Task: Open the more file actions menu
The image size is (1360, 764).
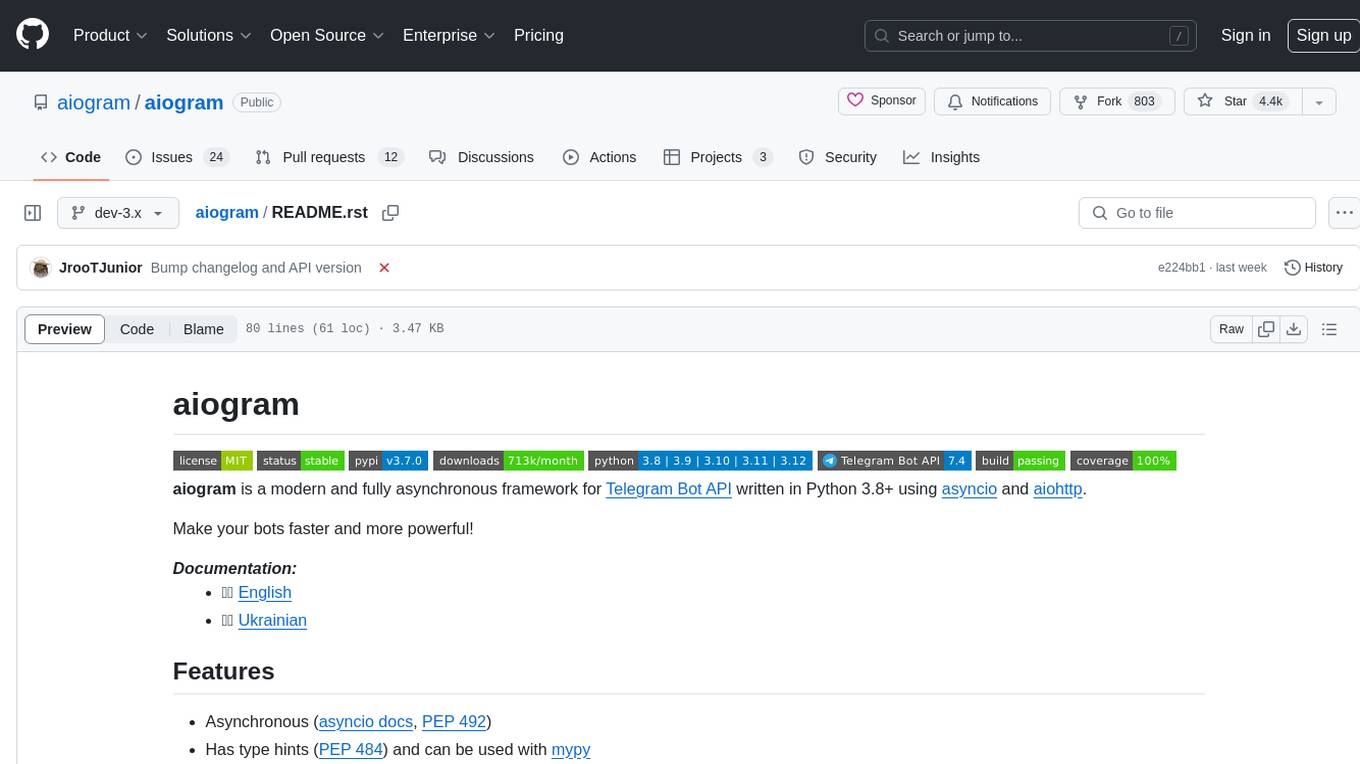Action: [1343, 213]
